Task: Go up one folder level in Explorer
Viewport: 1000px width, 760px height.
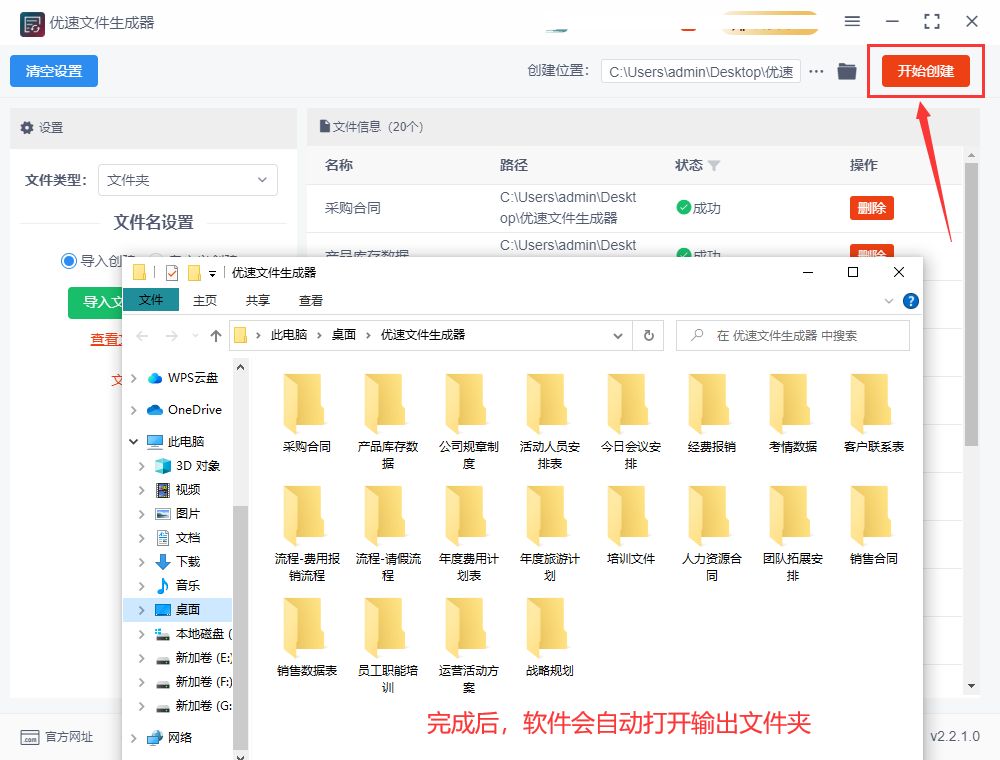Action: coord(216,335)
